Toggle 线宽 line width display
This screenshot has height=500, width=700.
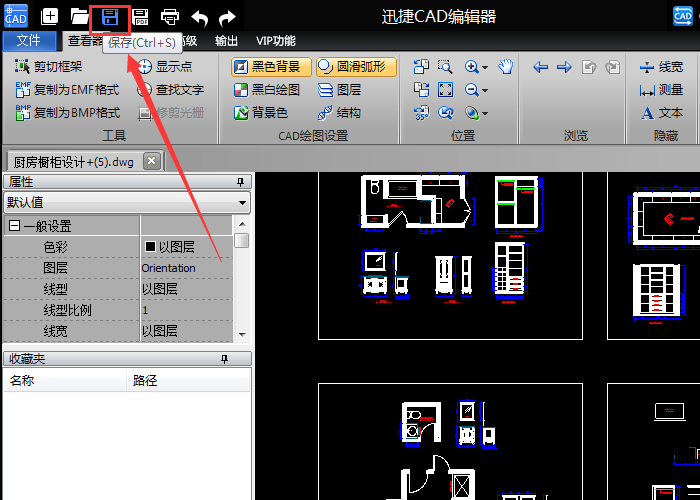[661, 67]
